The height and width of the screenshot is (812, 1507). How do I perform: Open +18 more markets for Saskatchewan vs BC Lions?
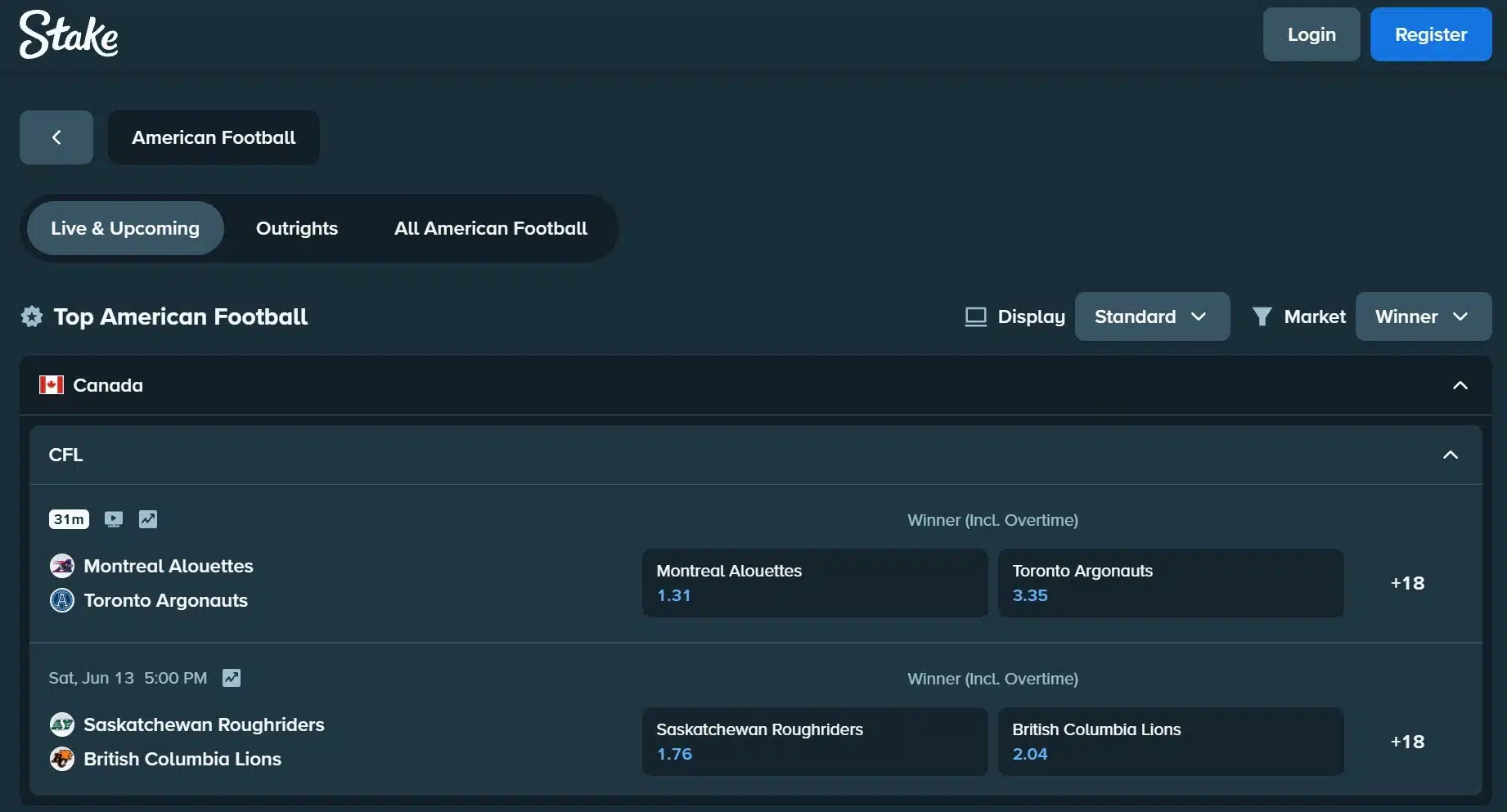coord(1407,742)
